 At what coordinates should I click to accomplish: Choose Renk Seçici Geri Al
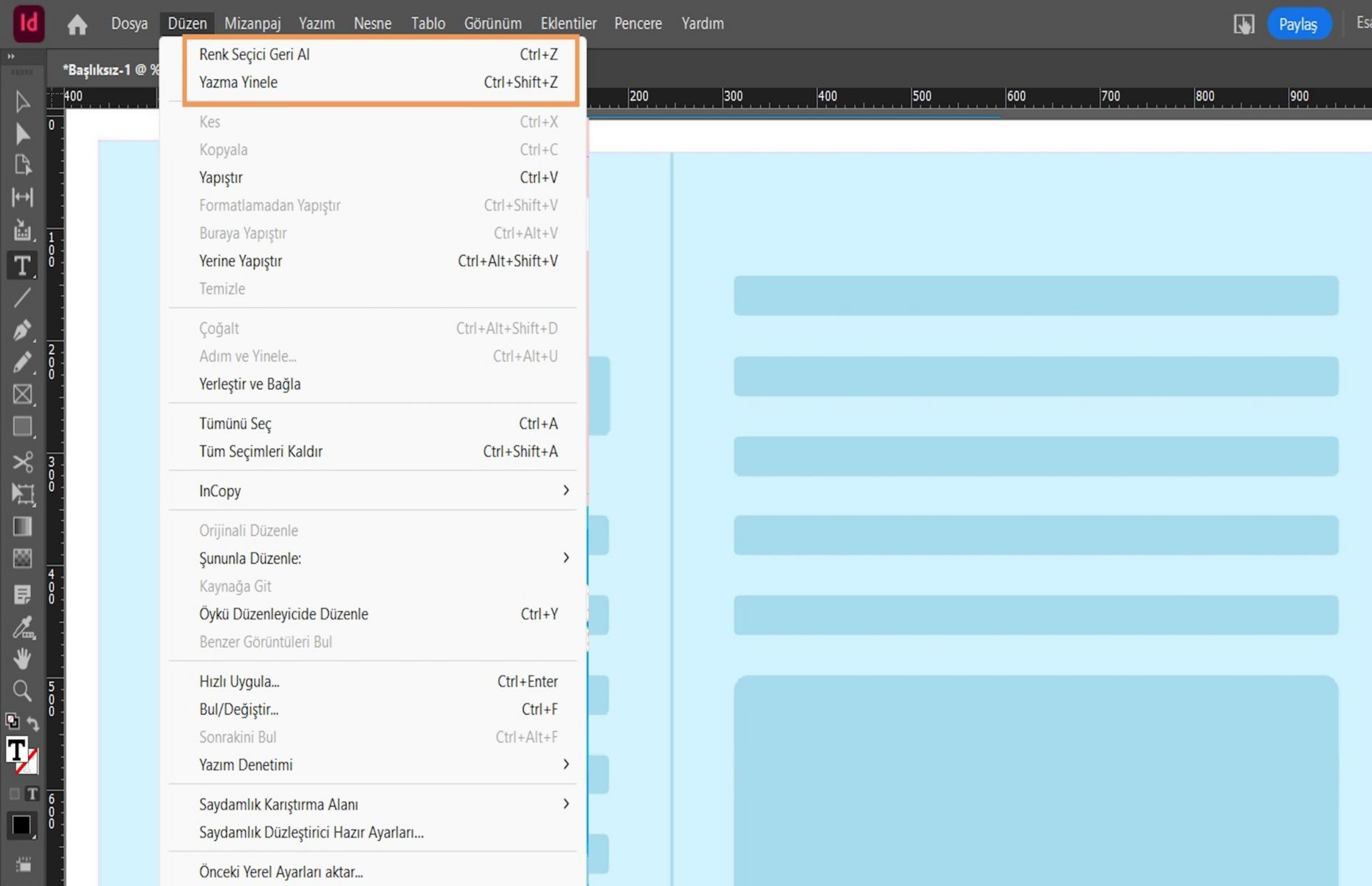point(254,54)
